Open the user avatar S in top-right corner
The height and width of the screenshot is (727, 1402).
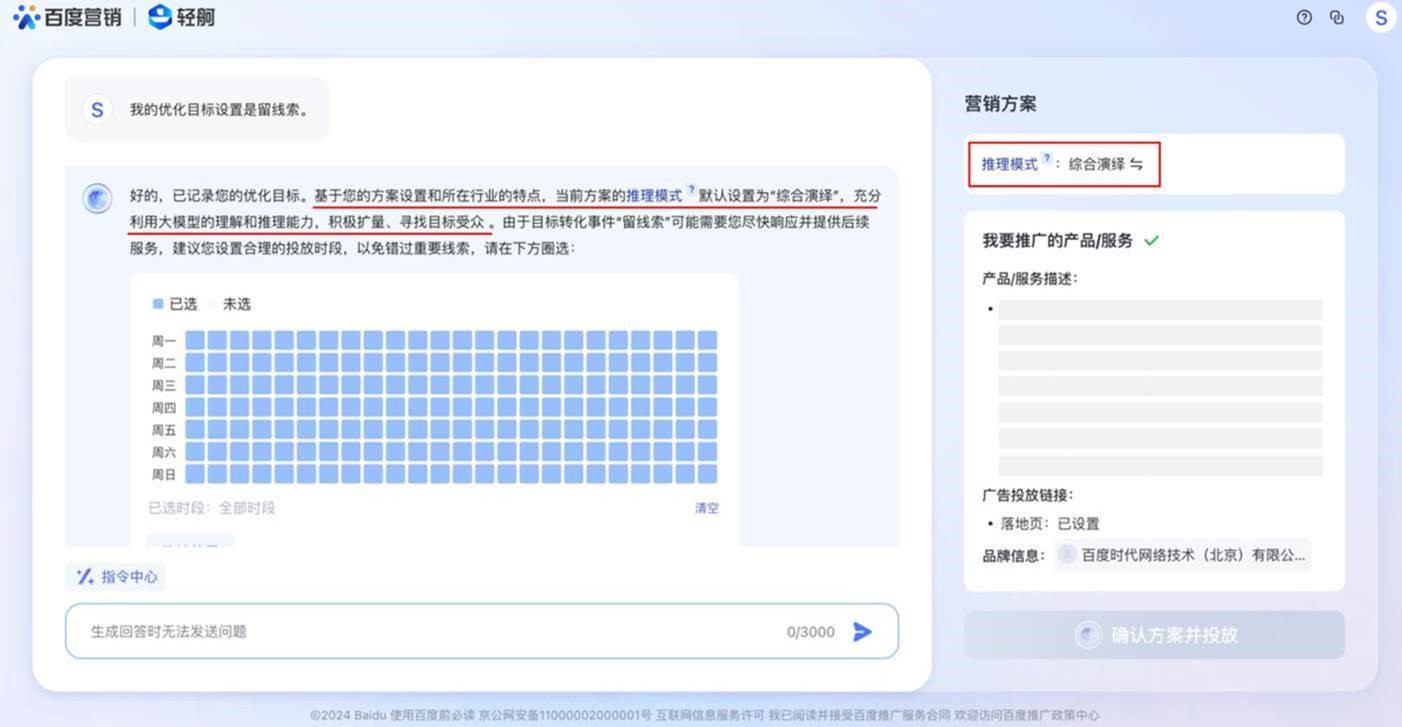1381,18
